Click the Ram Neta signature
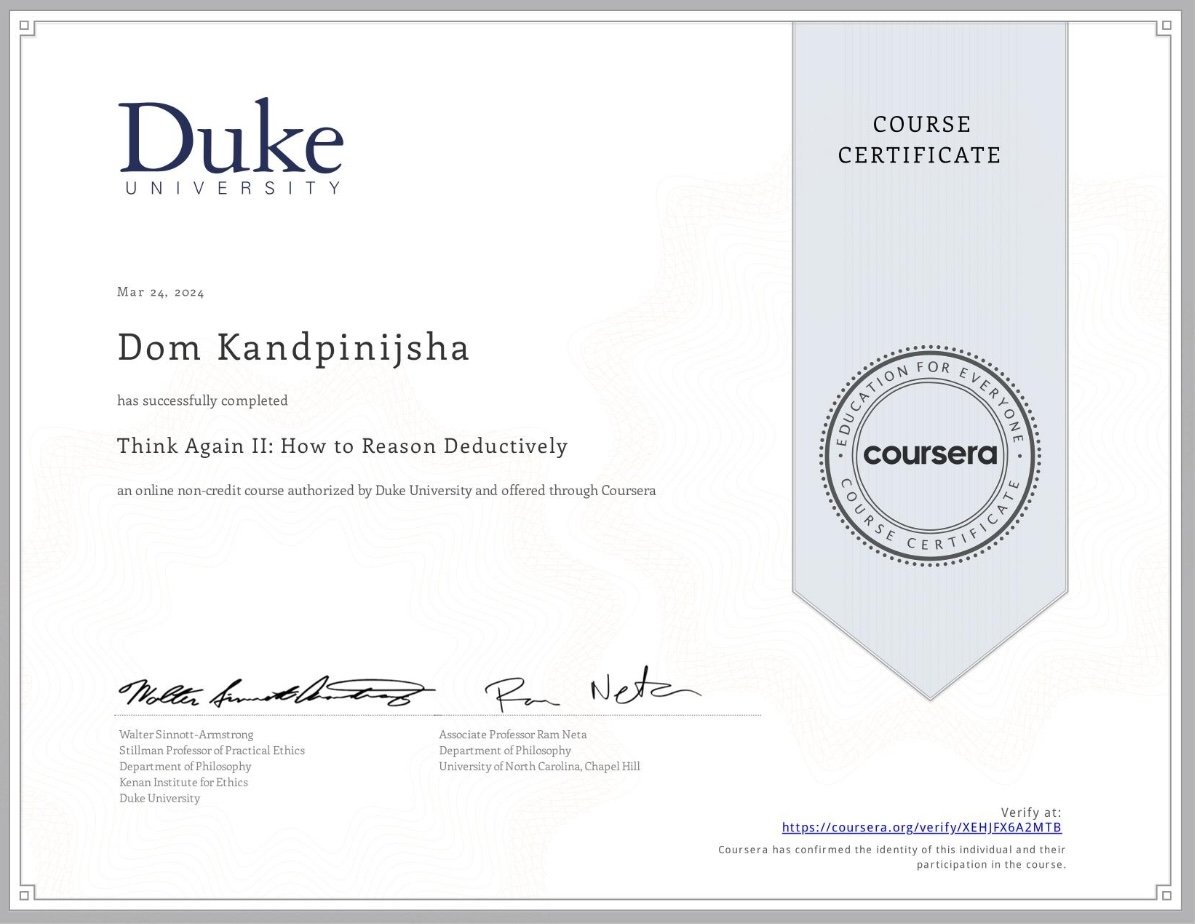The width and height of the screenshot is (1195, 924). coord(592,689)
